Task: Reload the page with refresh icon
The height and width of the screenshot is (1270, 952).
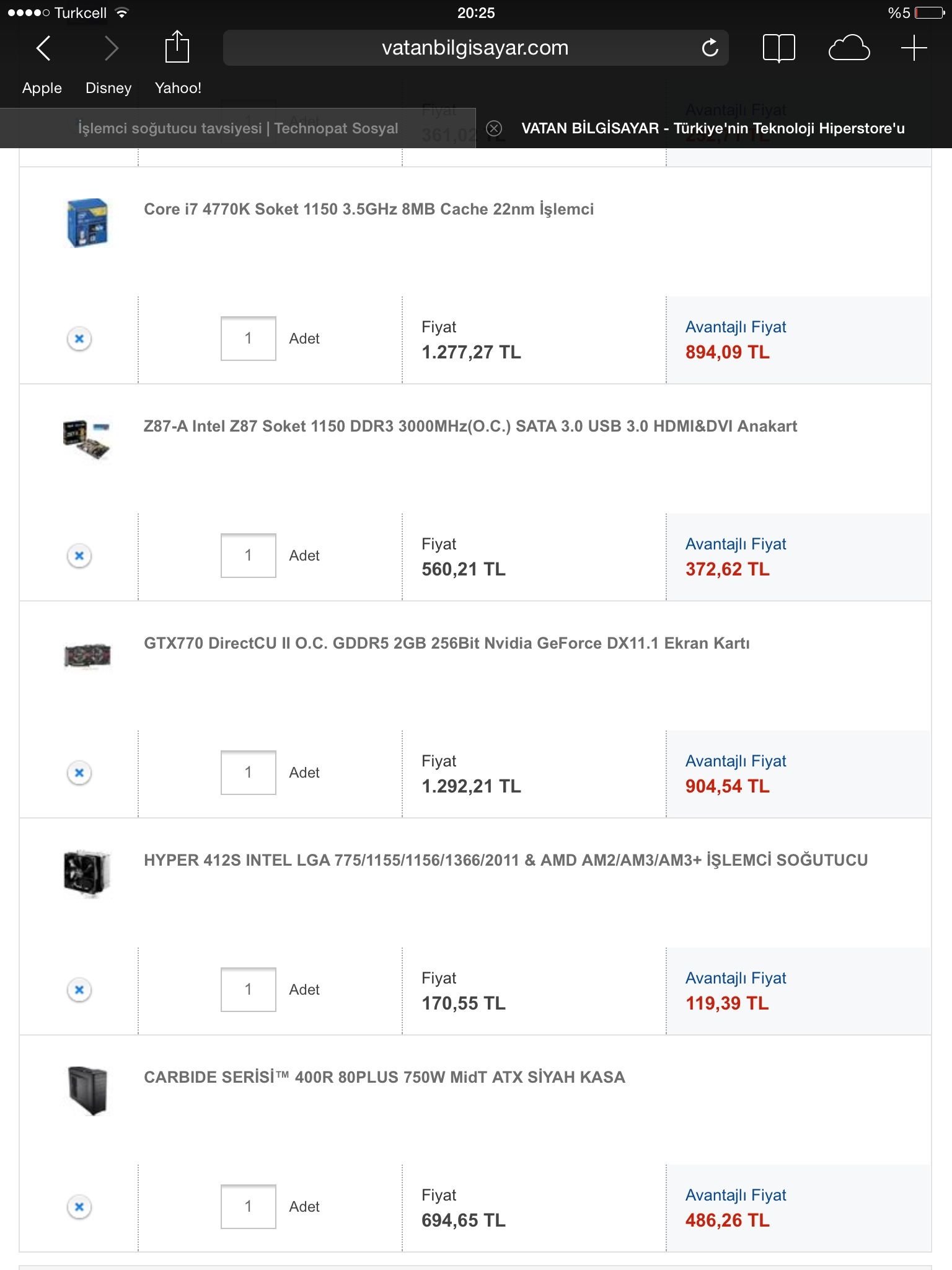Action: click(x=710, y=48)
